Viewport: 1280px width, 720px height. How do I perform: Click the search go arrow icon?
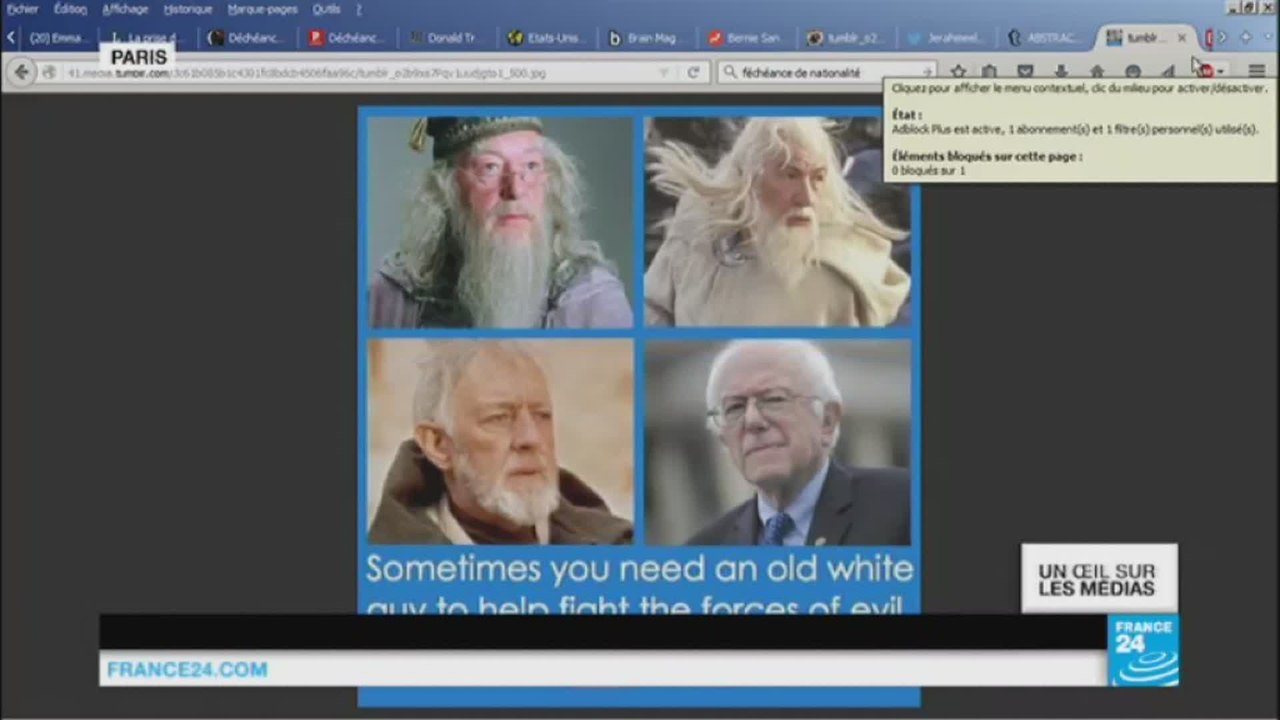click(x=927, y=72)
